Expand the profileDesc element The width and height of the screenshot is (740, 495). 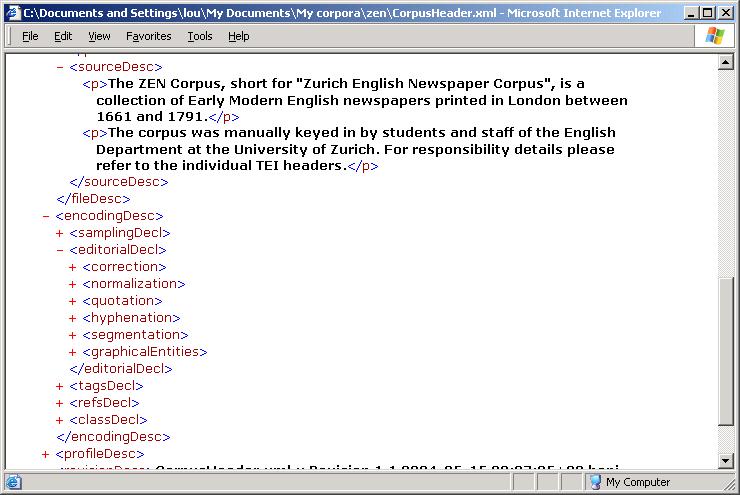tap(46, 454)
